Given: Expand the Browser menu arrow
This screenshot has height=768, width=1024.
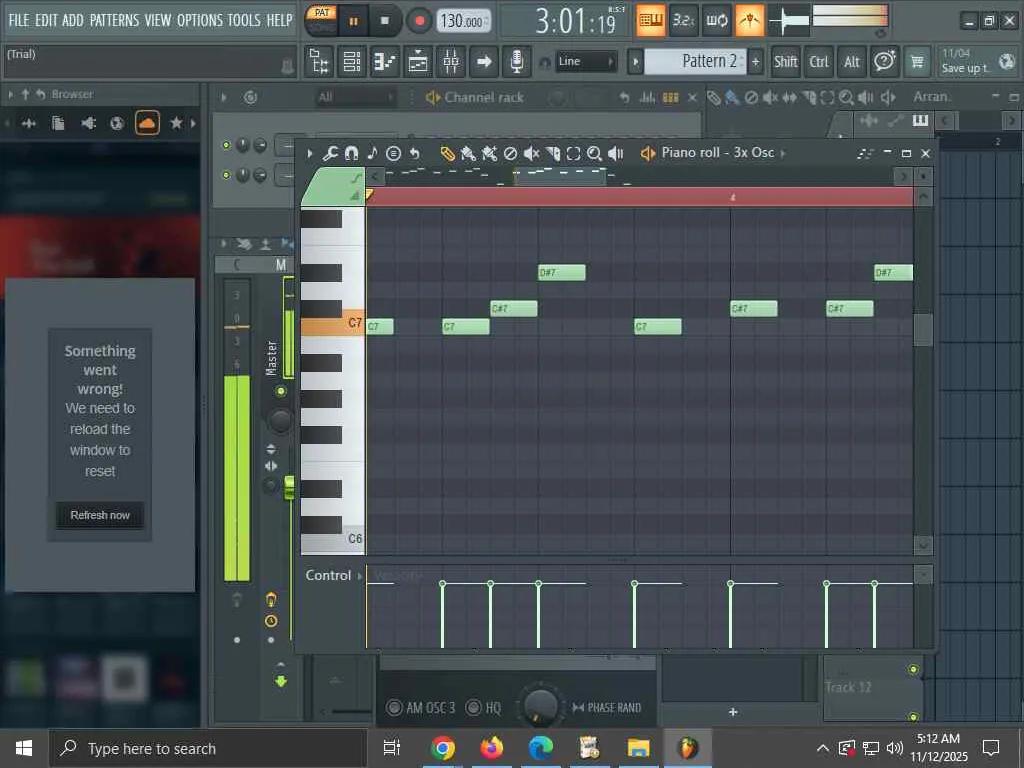Looking at the screenshot, I should click(10, 95).
